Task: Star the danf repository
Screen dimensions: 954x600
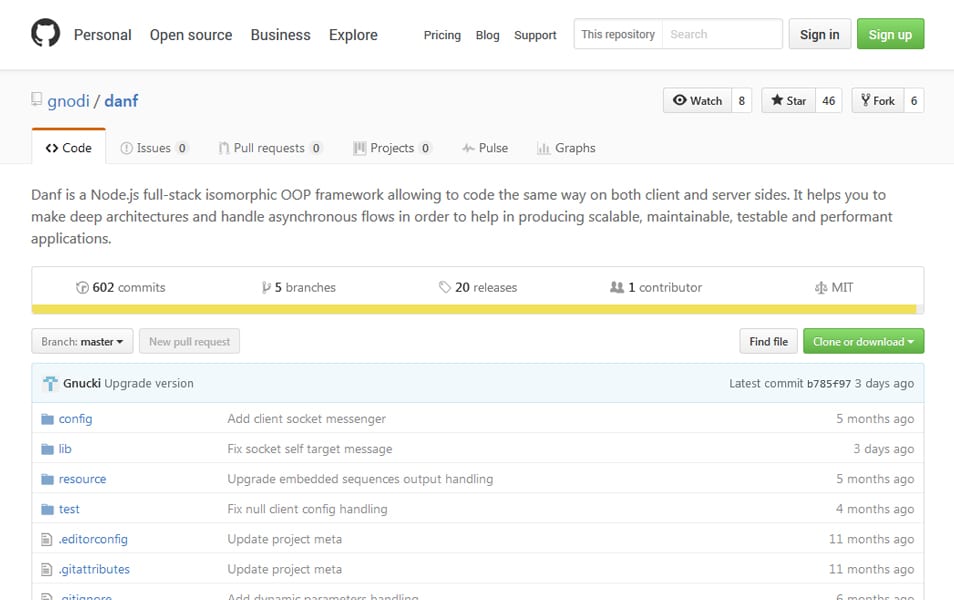Action: tap(789, 100)
